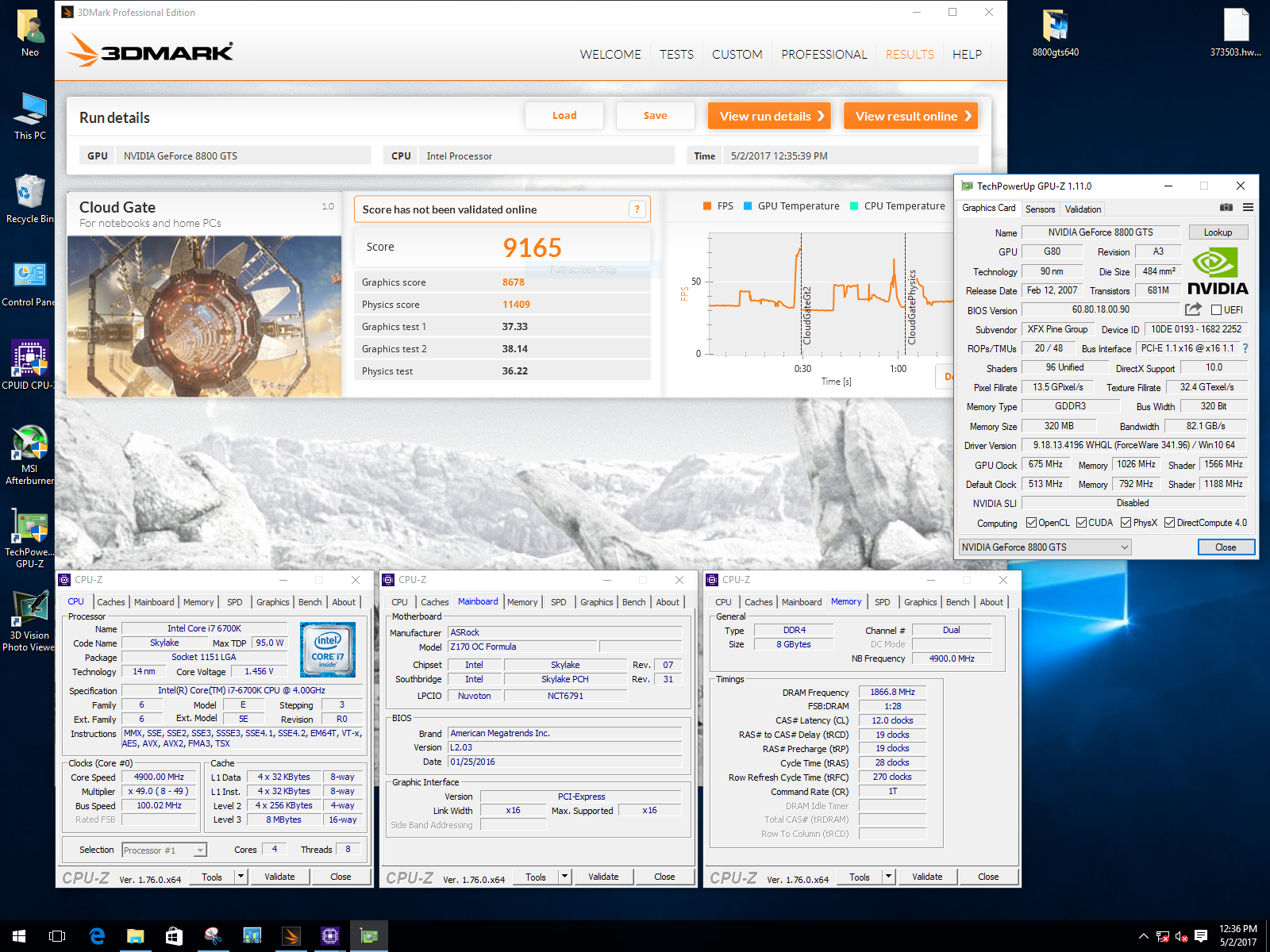Select the This PC desktop icon
The width and height of the screenshot is (1270, 952).
point(30,117)
